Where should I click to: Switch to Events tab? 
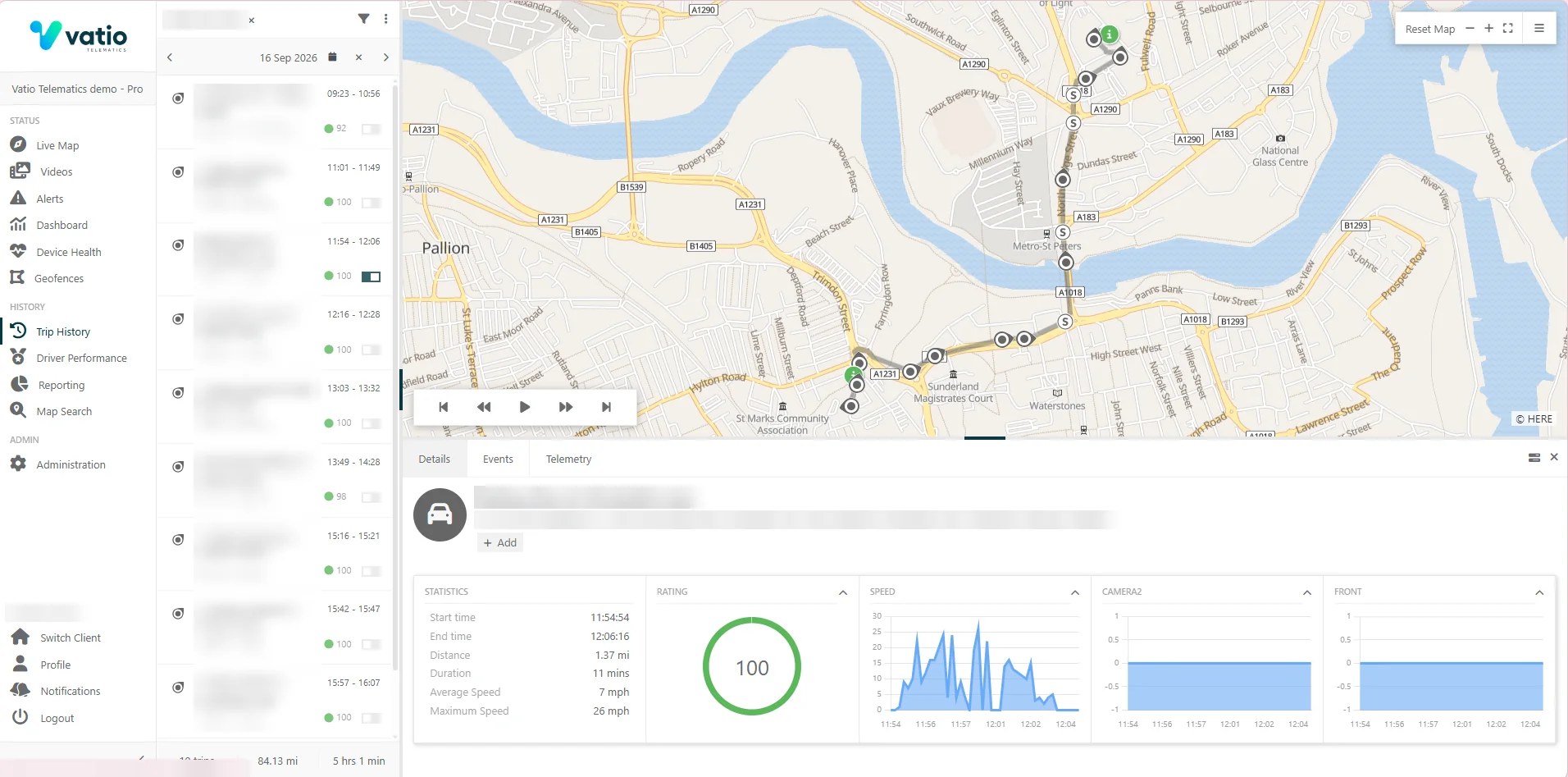coord(498,459)
